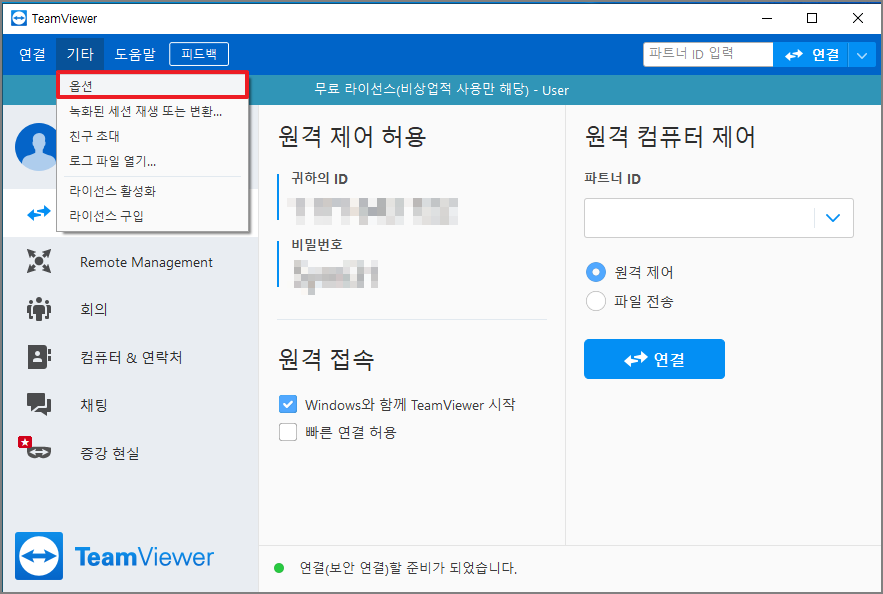The width and height of the screenshot is (883, 594).
Task: Click the 연결할 준비가 되었습니다 status text
Action: (408, 568)
